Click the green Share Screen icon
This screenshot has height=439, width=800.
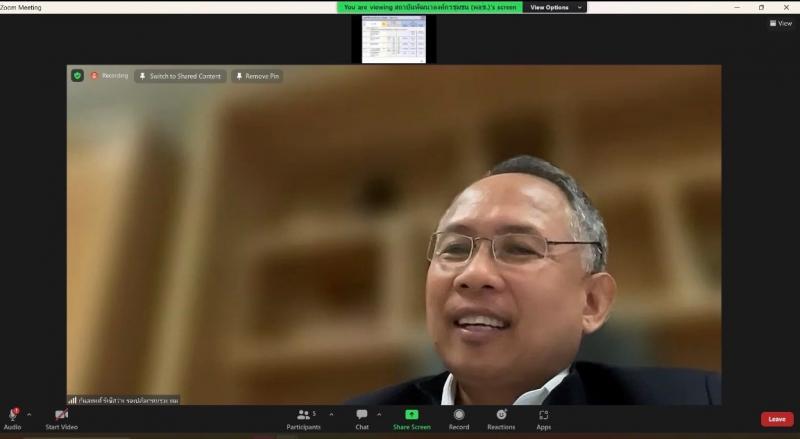412,414
